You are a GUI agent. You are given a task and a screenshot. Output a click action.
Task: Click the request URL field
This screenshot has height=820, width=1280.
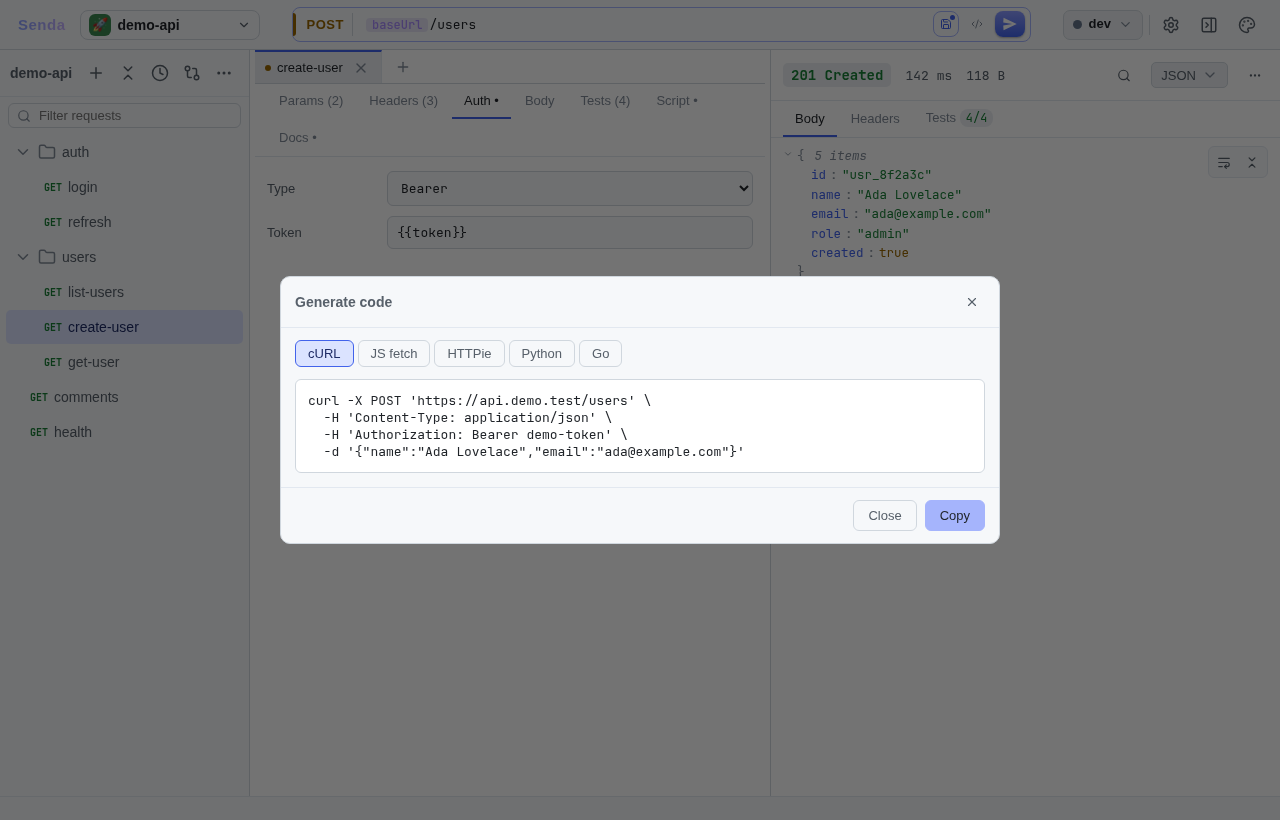click(x=645, y=25)
